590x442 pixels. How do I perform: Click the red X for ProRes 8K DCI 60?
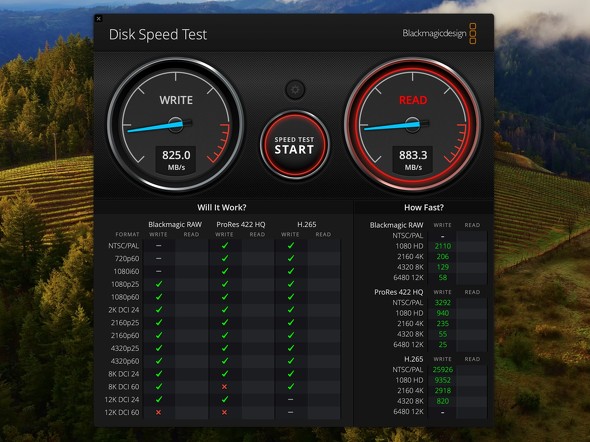point(224,387)
